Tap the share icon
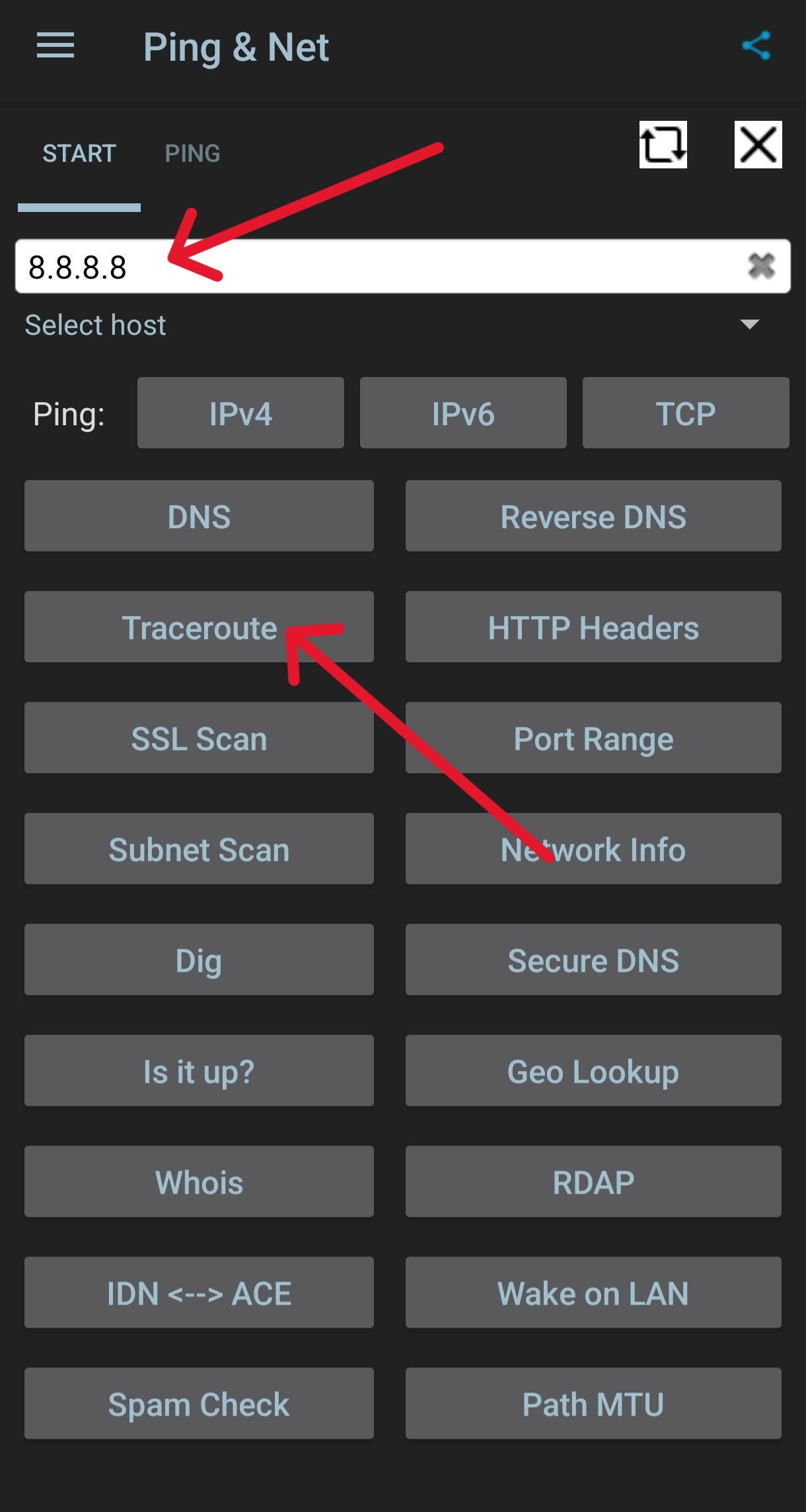This screenshot has height=1512, width=806. click(x=756, y=46)
